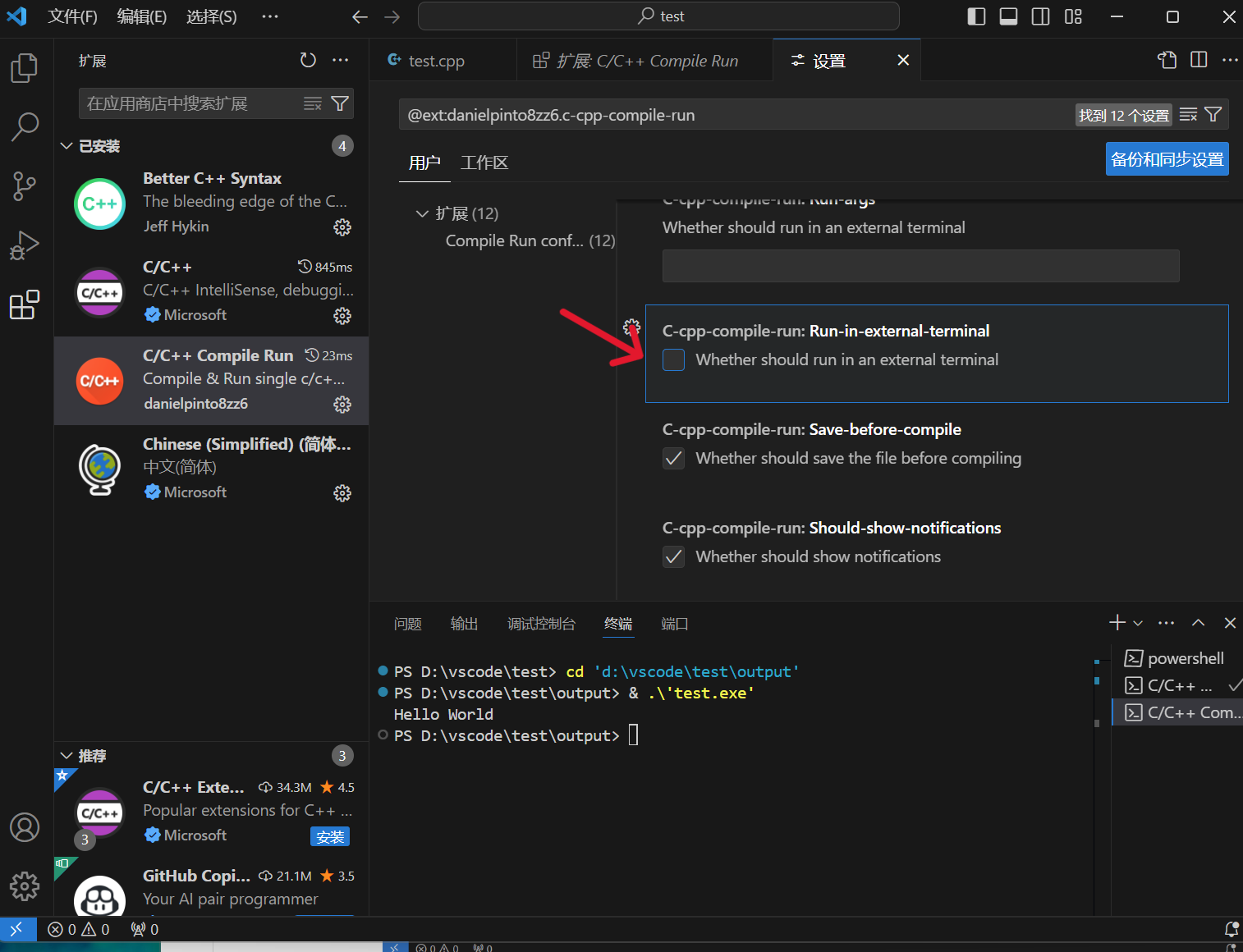The image size is (1243, 952).
Task: Maximize the terminal panel
Action: tap(1198, 623)
